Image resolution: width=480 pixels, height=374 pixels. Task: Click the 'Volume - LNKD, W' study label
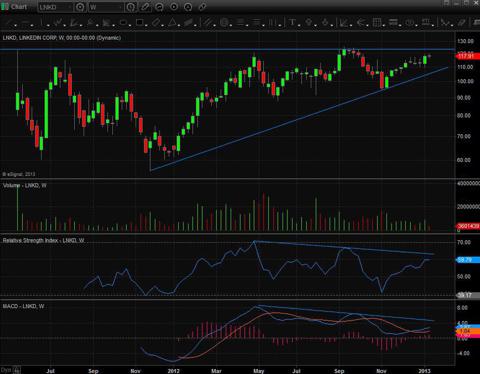tap(25, 185)
